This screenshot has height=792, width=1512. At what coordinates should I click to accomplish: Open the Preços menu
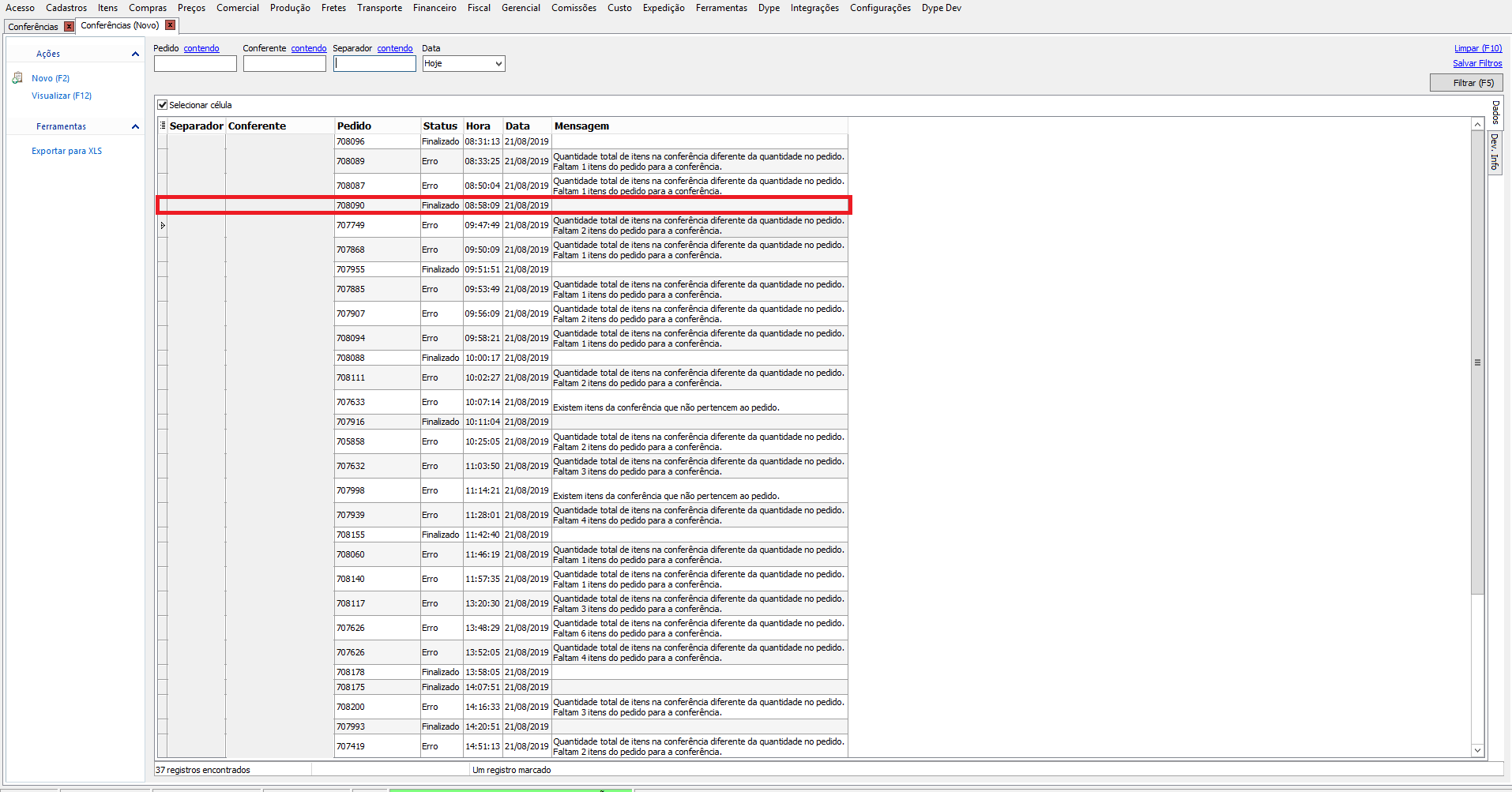coord(191,8)
